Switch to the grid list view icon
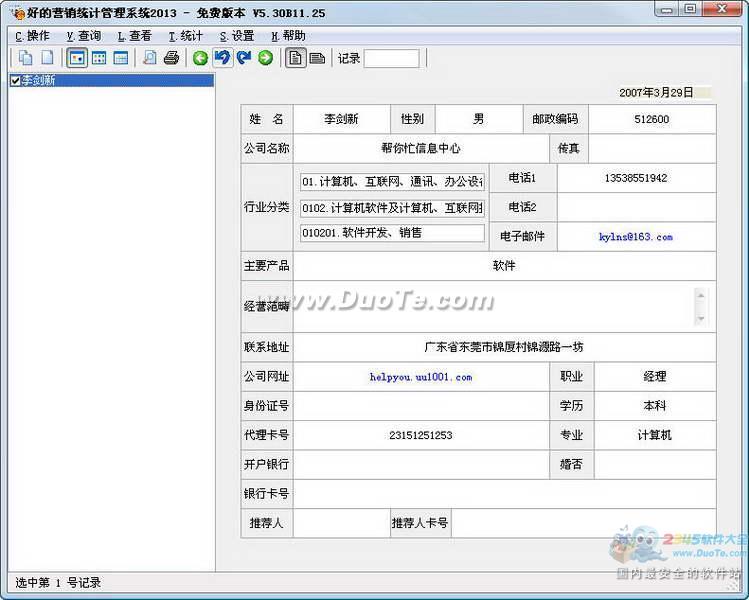Viewport: 749px width, 600px height. point(99,58)
